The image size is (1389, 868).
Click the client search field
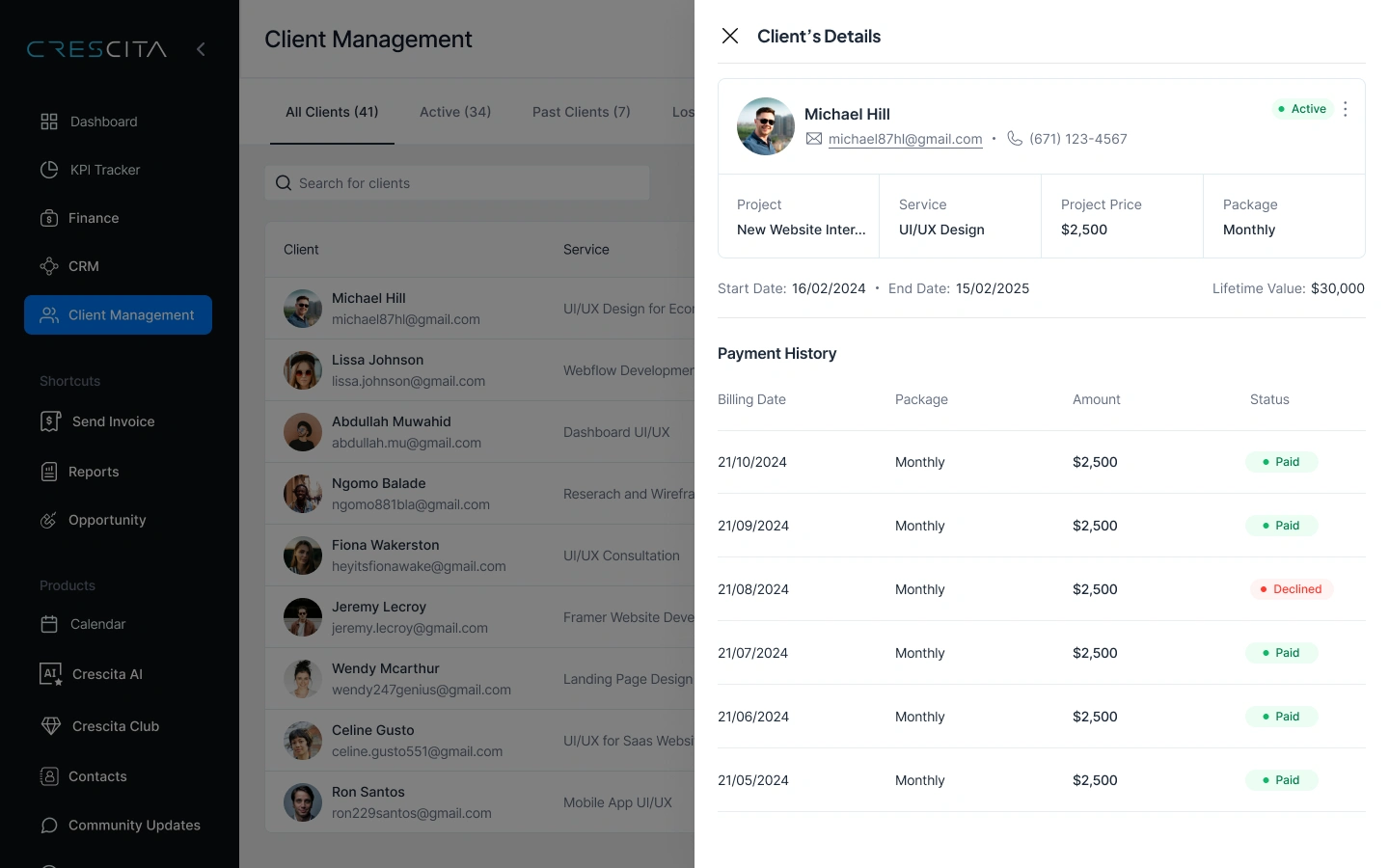456,183
